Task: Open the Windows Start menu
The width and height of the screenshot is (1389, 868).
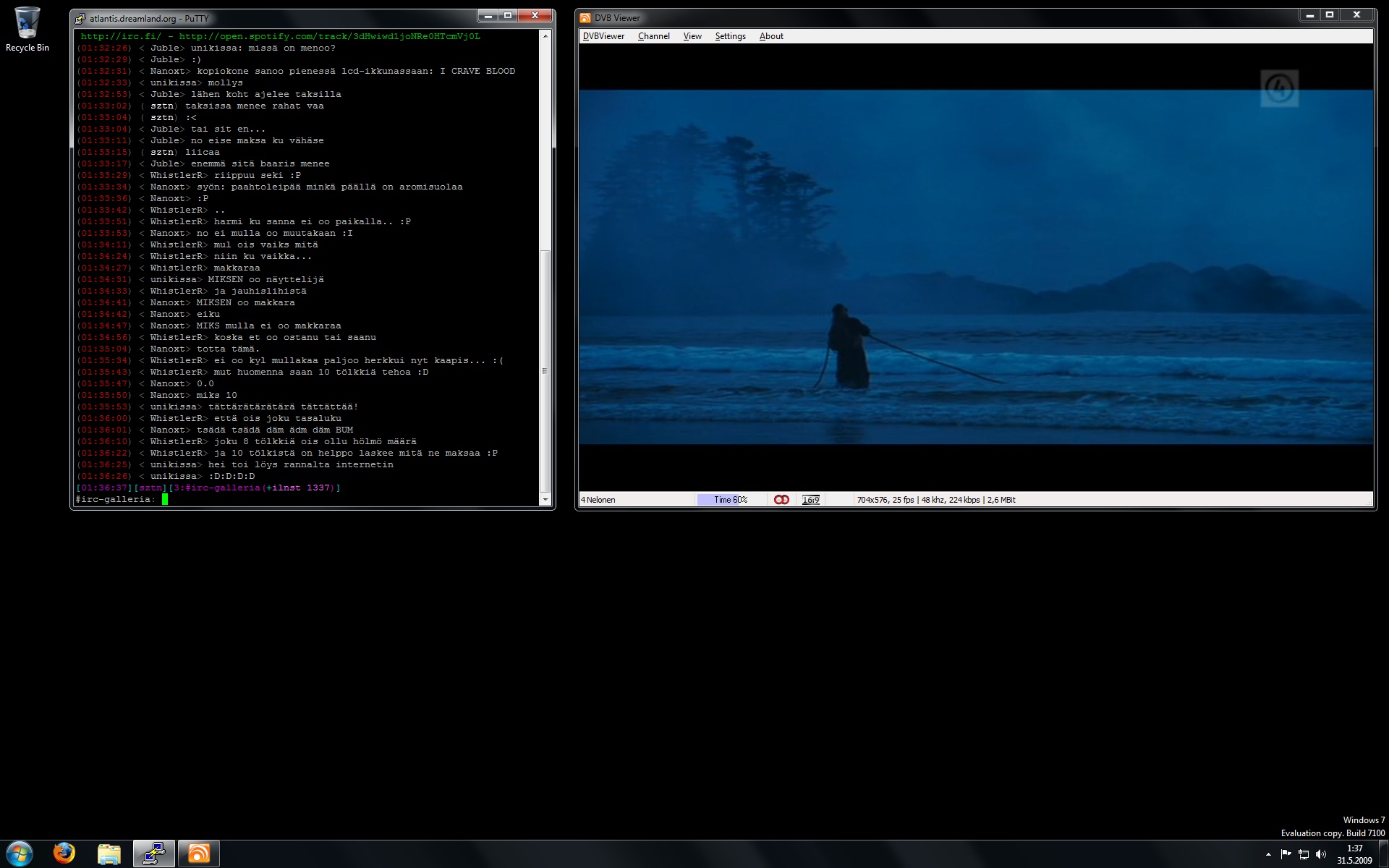Action: [20, 854]
